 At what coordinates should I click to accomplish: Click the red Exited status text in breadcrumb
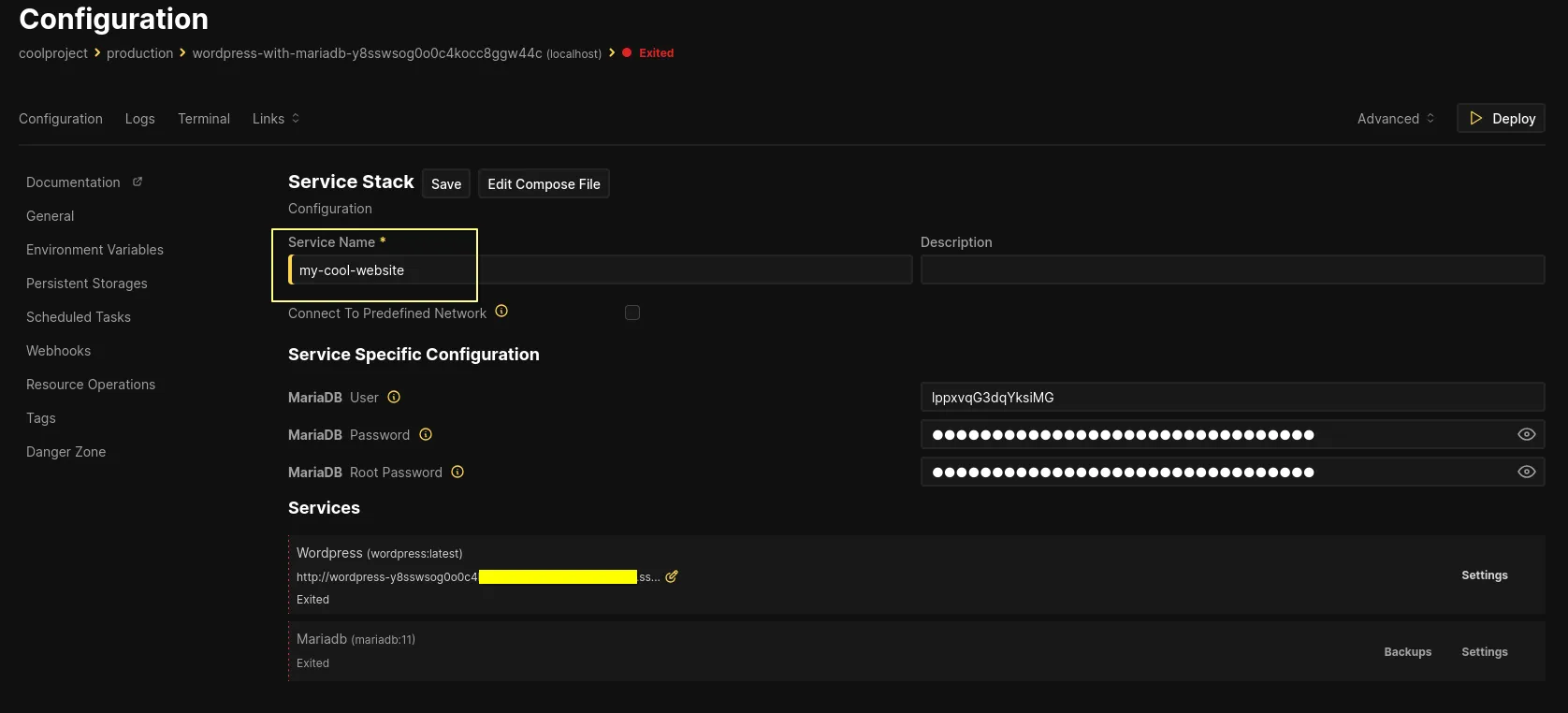[x=656, y=53]
